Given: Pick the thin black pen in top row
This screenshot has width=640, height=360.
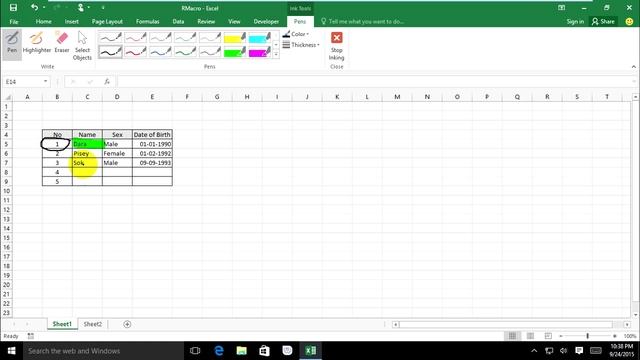Looking at the screenshot, I should [x=111, y=38].
